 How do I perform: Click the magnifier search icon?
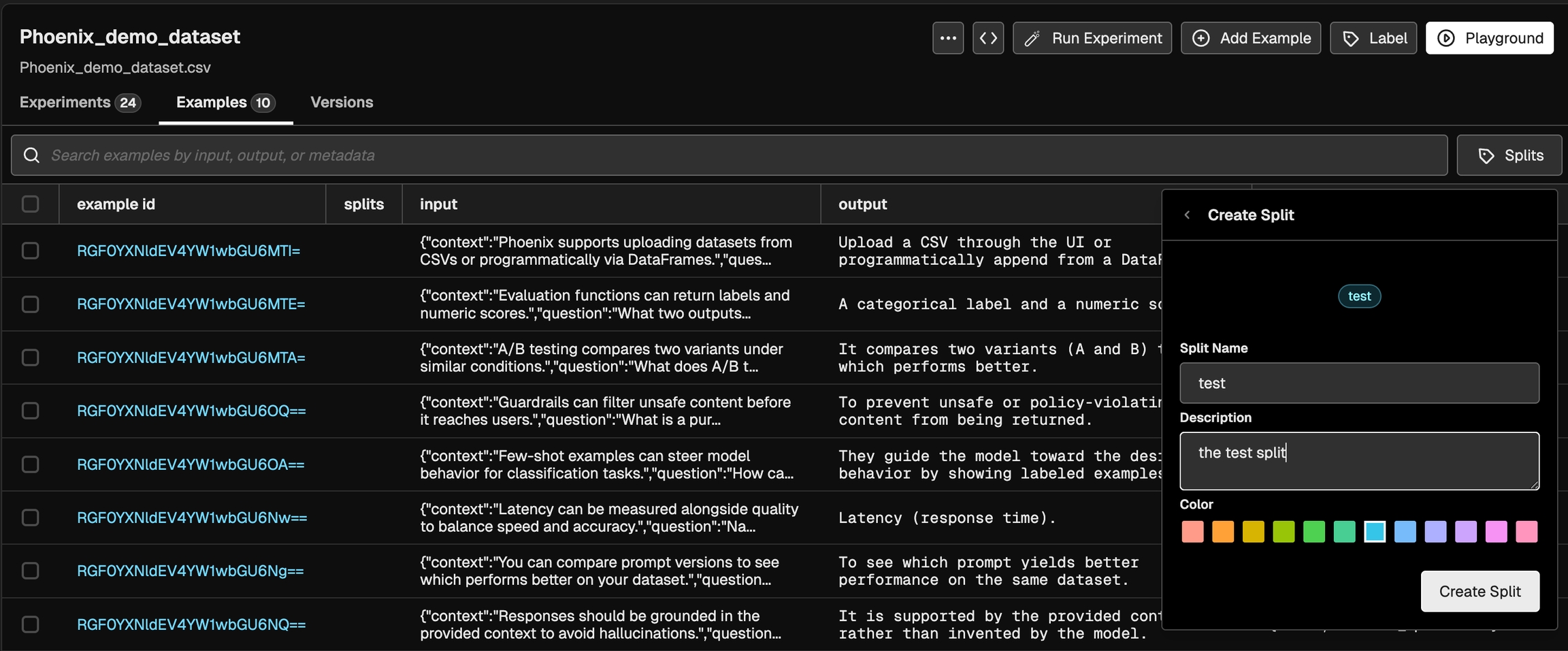click(31, 155)
